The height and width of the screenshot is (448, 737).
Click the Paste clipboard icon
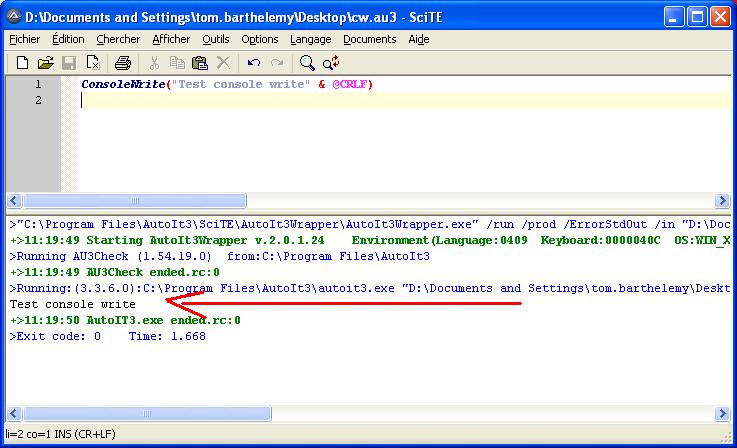[200, 63]
